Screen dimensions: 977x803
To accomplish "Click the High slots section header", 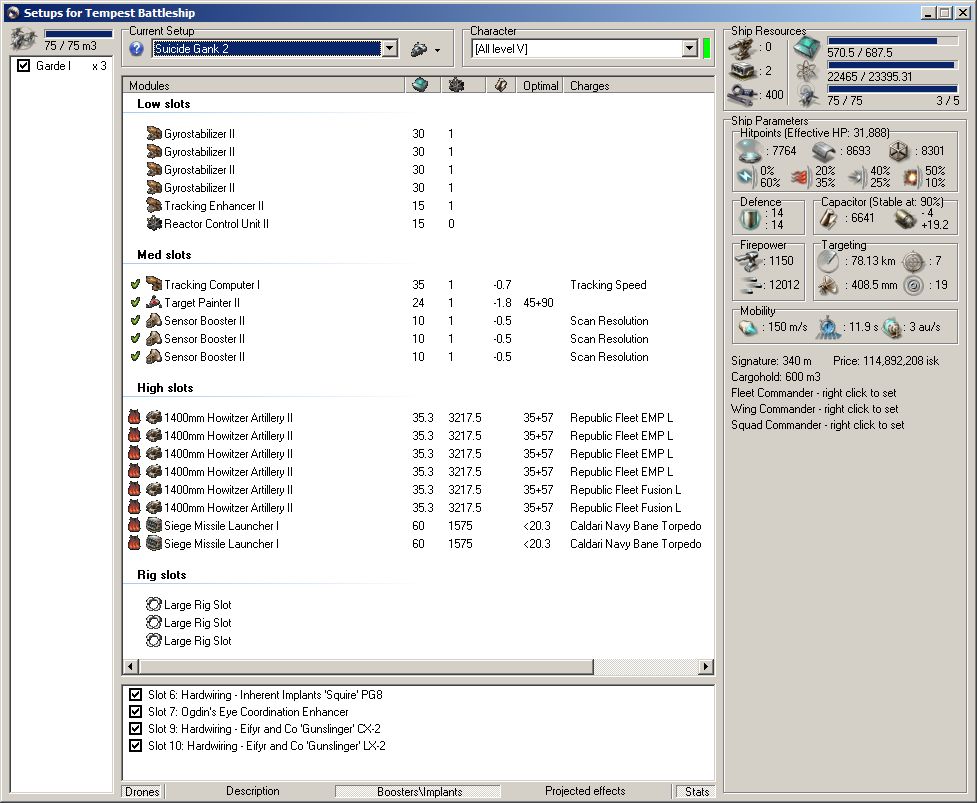I will point(165,388).
